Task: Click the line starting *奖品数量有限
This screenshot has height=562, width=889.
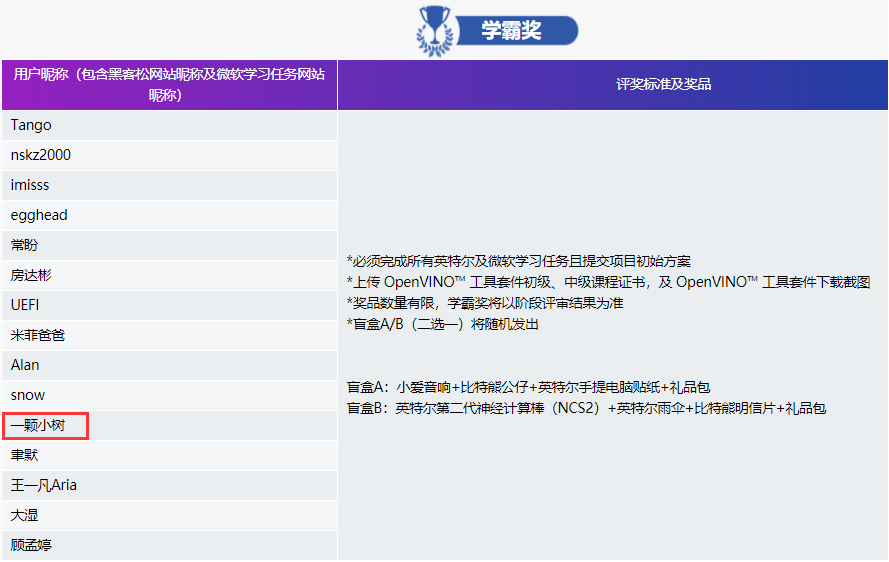Action: (x=485, y=303)
